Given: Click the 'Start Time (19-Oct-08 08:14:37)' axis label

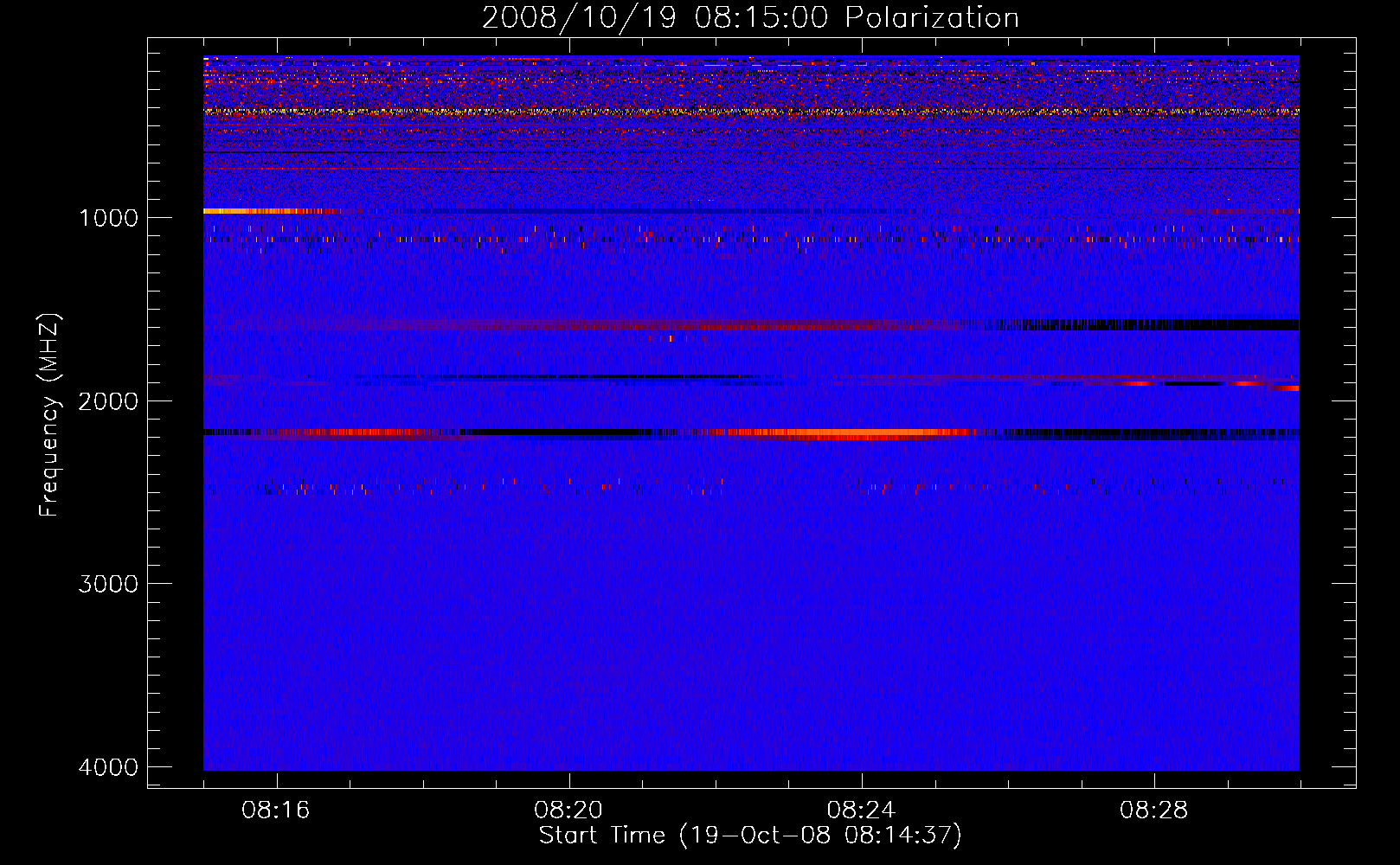Looking at the screenshot, I should click(750, 836).
